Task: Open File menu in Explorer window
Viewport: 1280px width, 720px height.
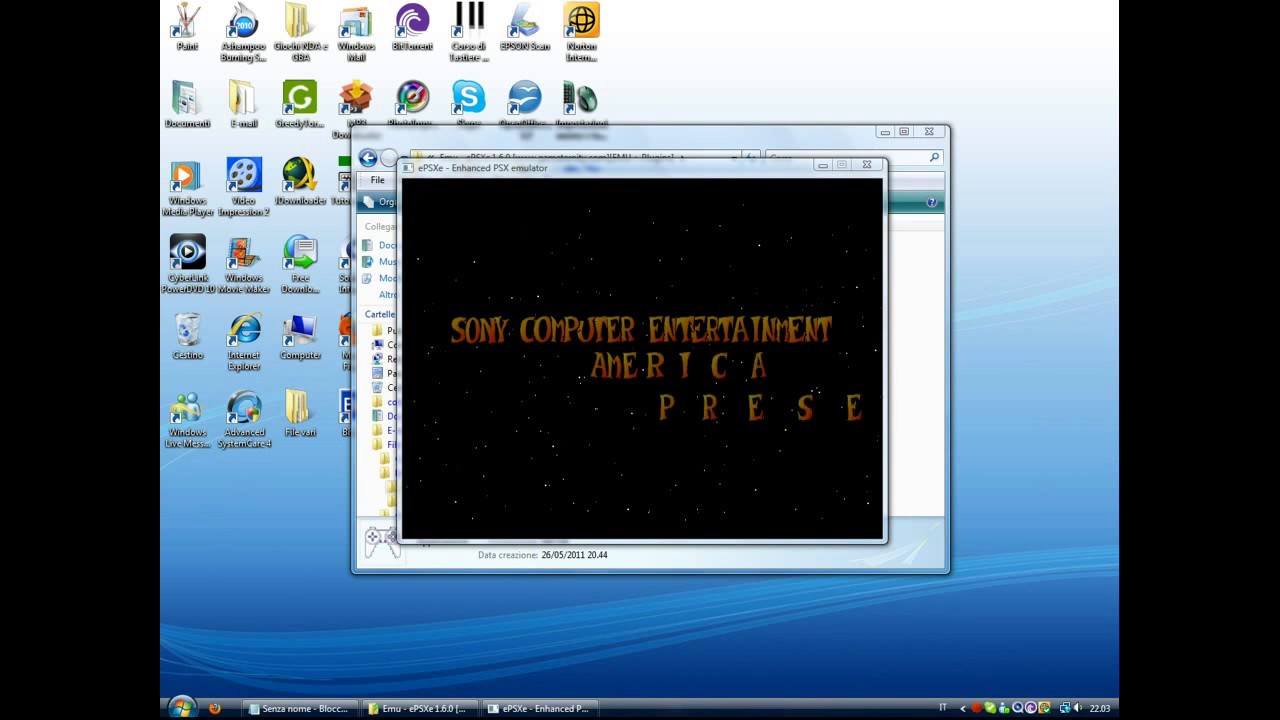Action: tap(377, 180)
